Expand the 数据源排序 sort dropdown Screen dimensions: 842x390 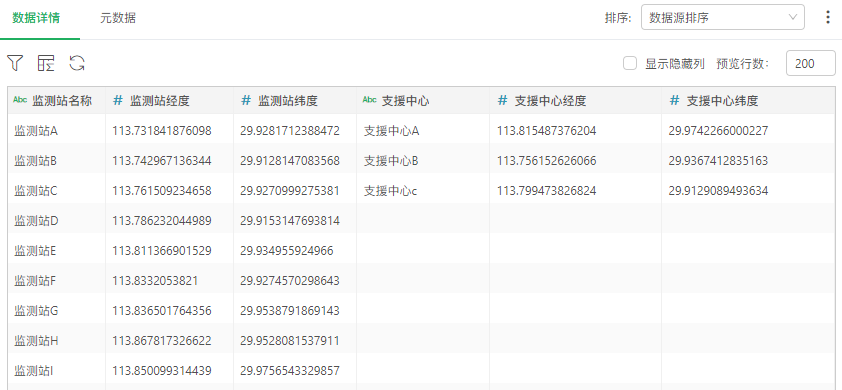tap(723, 17)
